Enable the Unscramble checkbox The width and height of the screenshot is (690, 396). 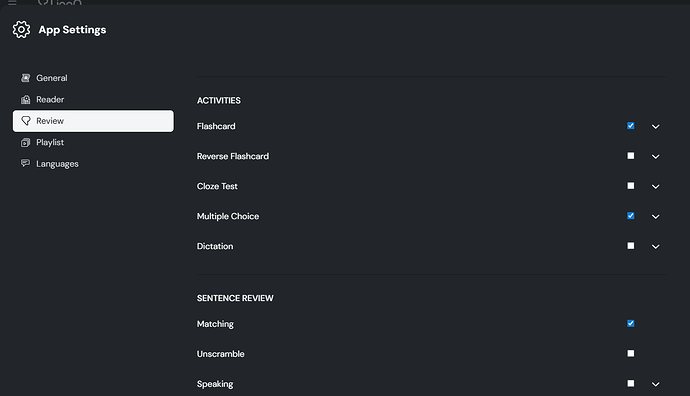631,353
